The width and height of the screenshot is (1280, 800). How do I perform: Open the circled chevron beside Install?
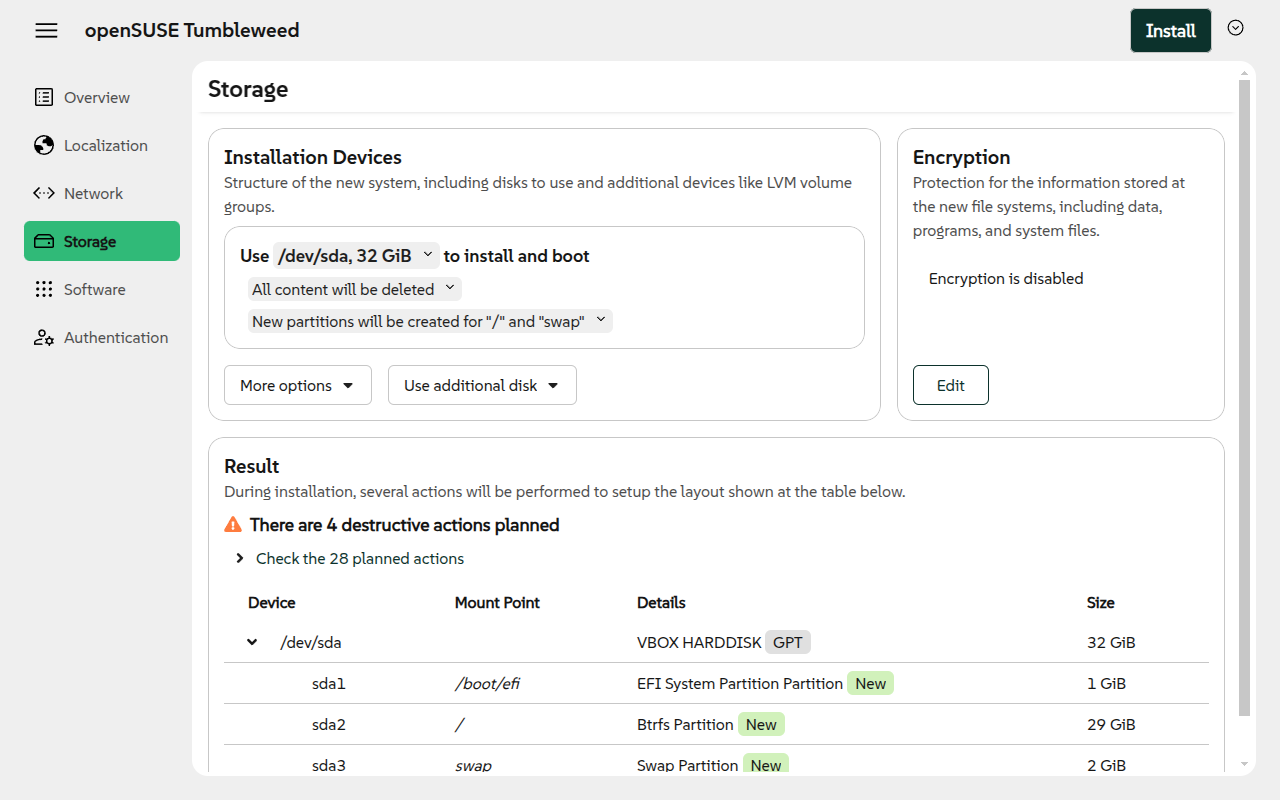point(1236,28)
